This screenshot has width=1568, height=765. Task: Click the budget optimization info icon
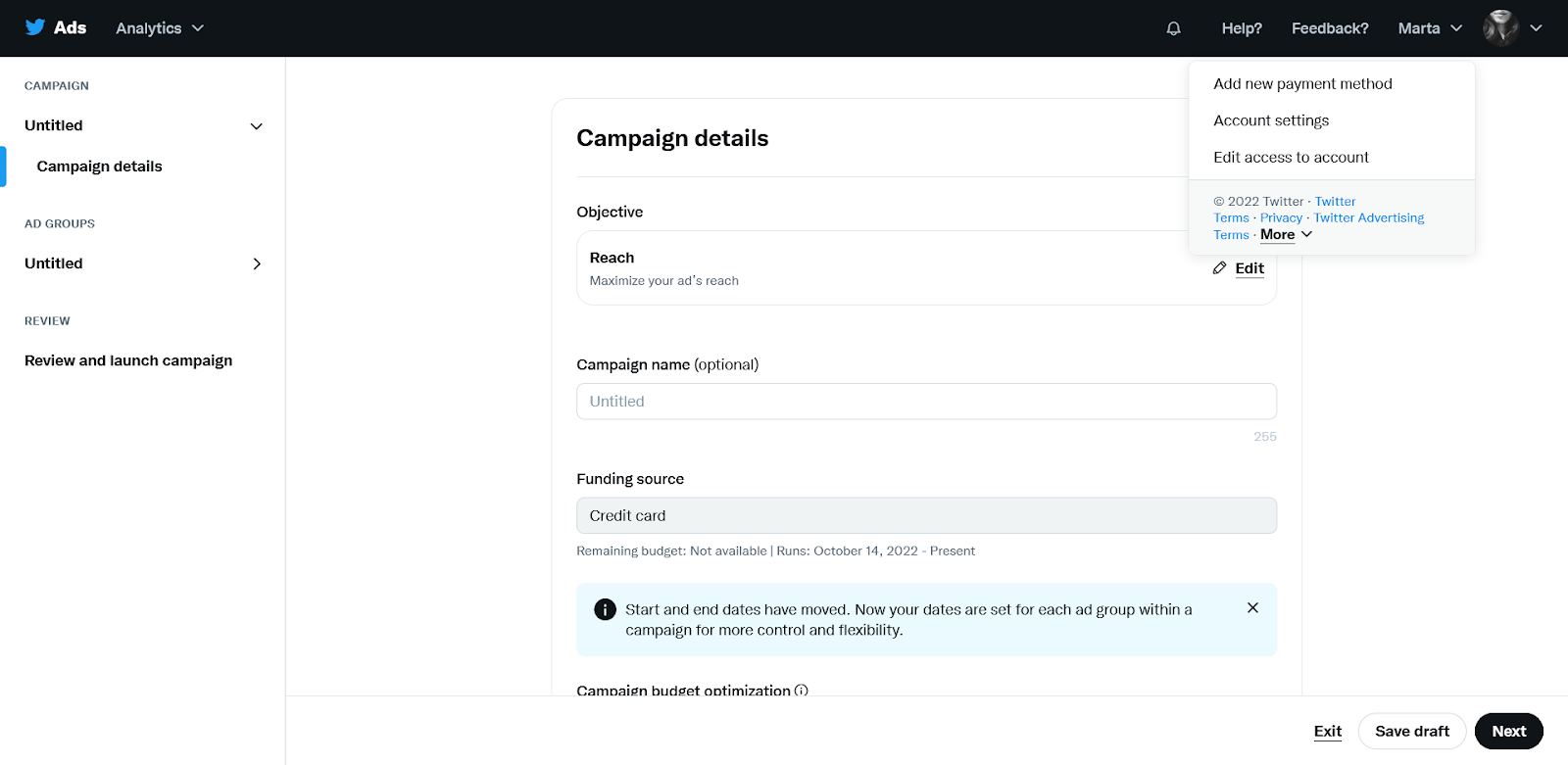coord(802,690)
